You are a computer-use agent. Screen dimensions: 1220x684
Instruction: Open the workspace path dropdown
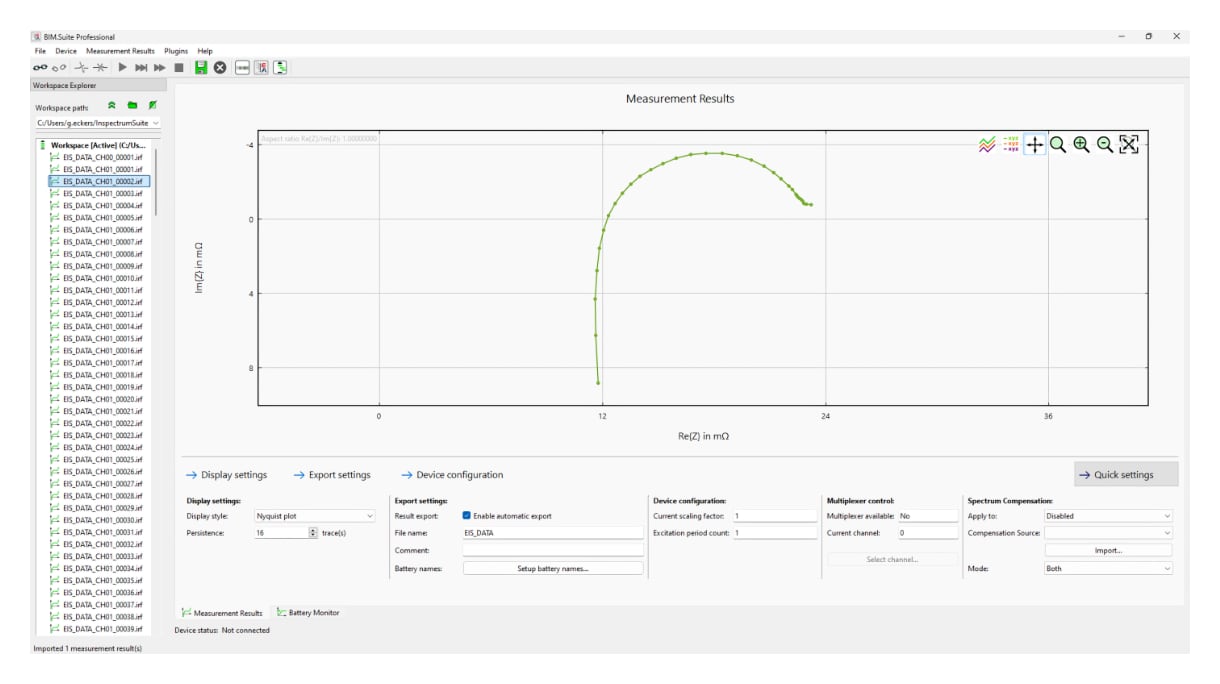coord(97,122)
